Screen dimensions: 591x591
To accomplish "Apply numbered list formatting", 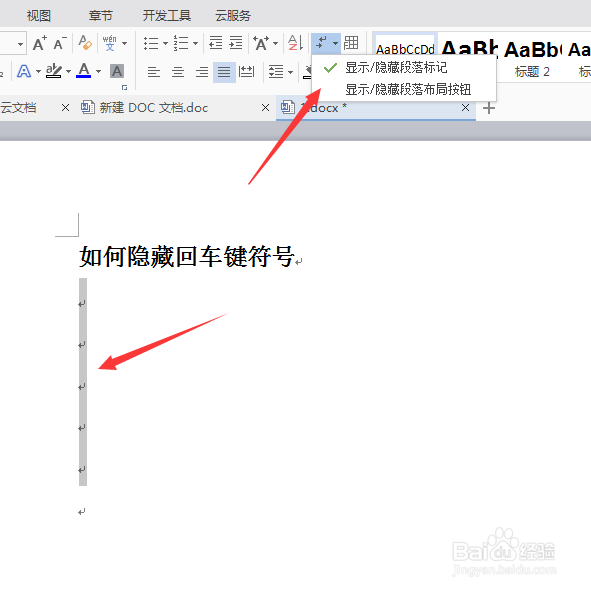I will click(181, 43).
